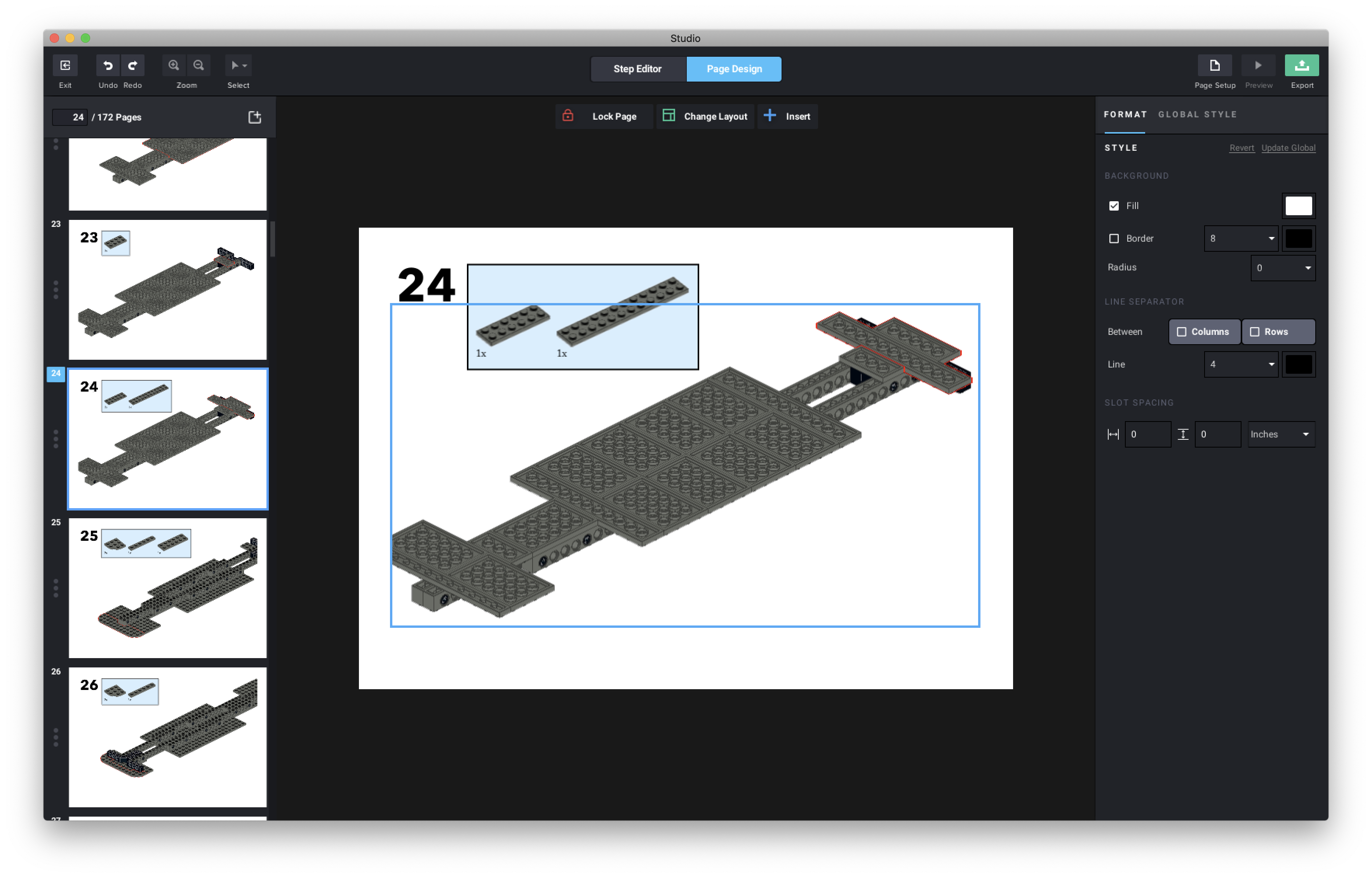Screen dimensions: 1372x878
Task: Click the Change Layout button label
Action: tap(715, 116)
